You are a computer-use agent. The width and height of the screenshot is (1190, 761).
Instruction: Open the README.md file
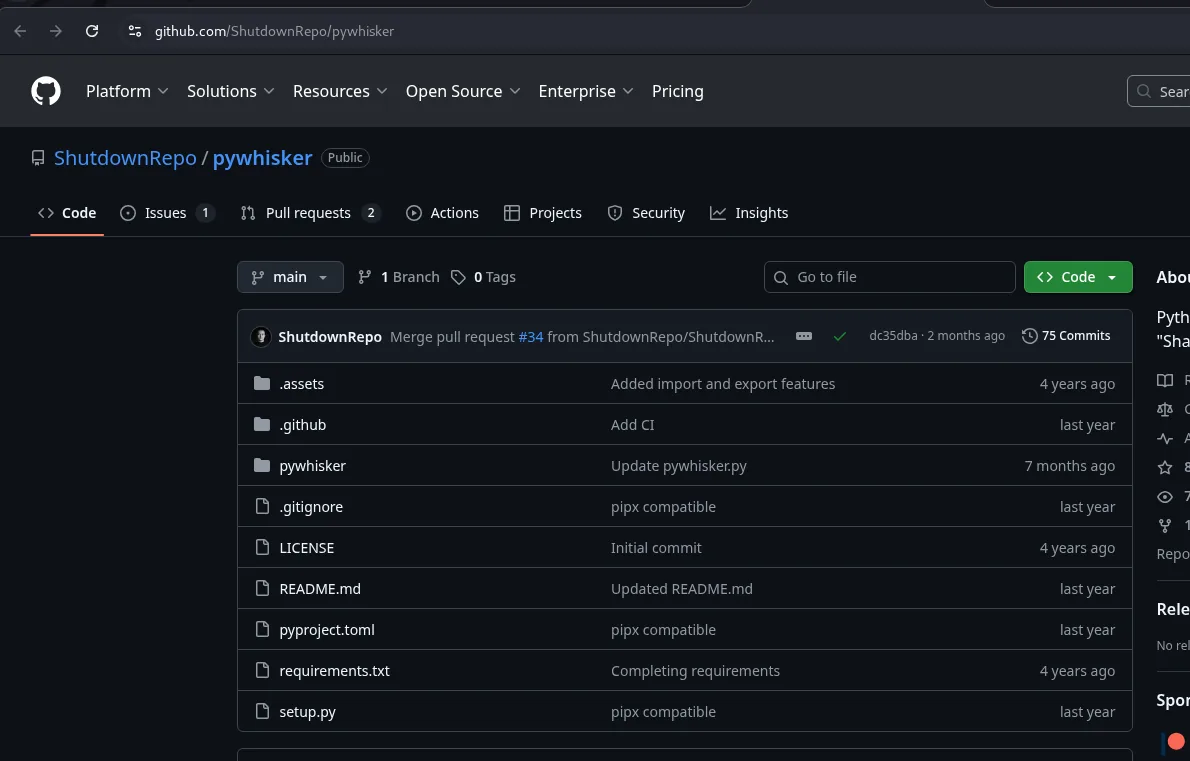coord(320,589)
